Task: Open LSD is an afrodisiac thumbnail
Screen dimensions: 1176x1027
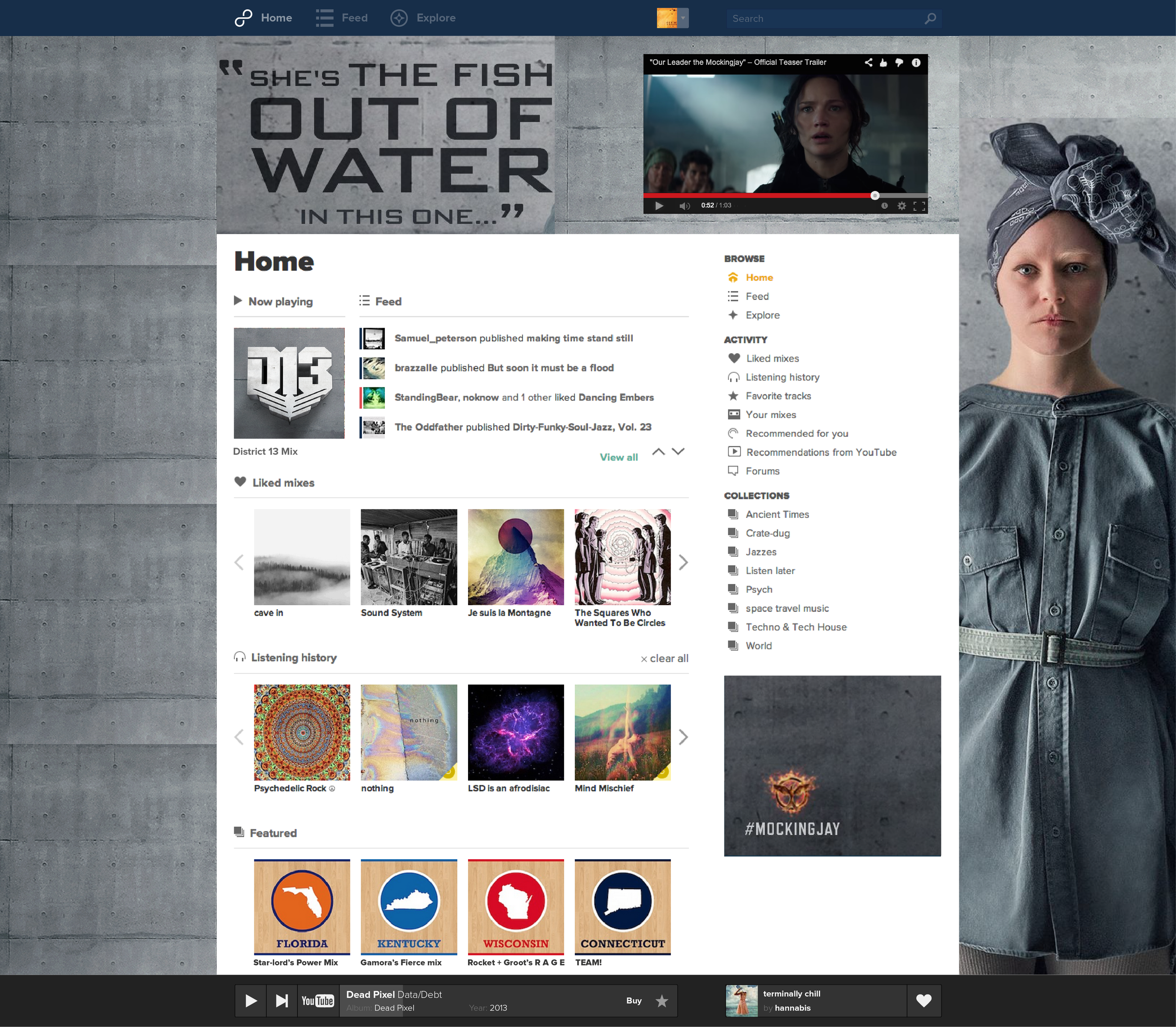Action: click(516, 733)
